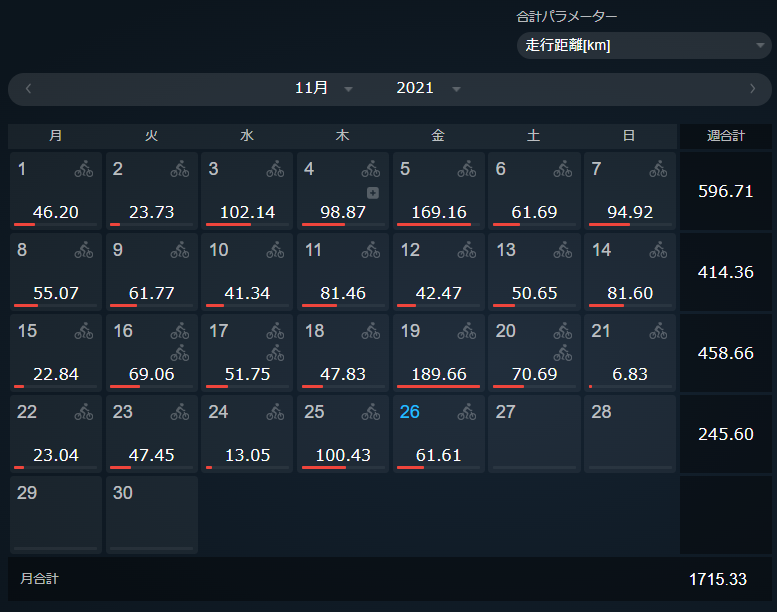Click the monthly total 1715.33

(x=718, y=579)
